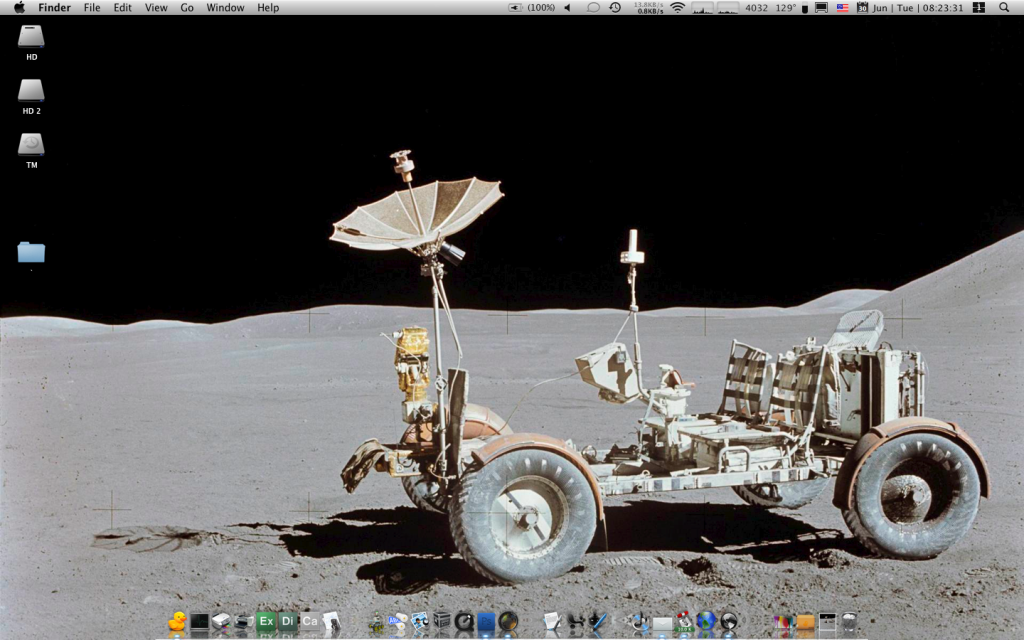Open the Go menu
This screenshot has height=640, width=1024.
[x=187, y=7]
